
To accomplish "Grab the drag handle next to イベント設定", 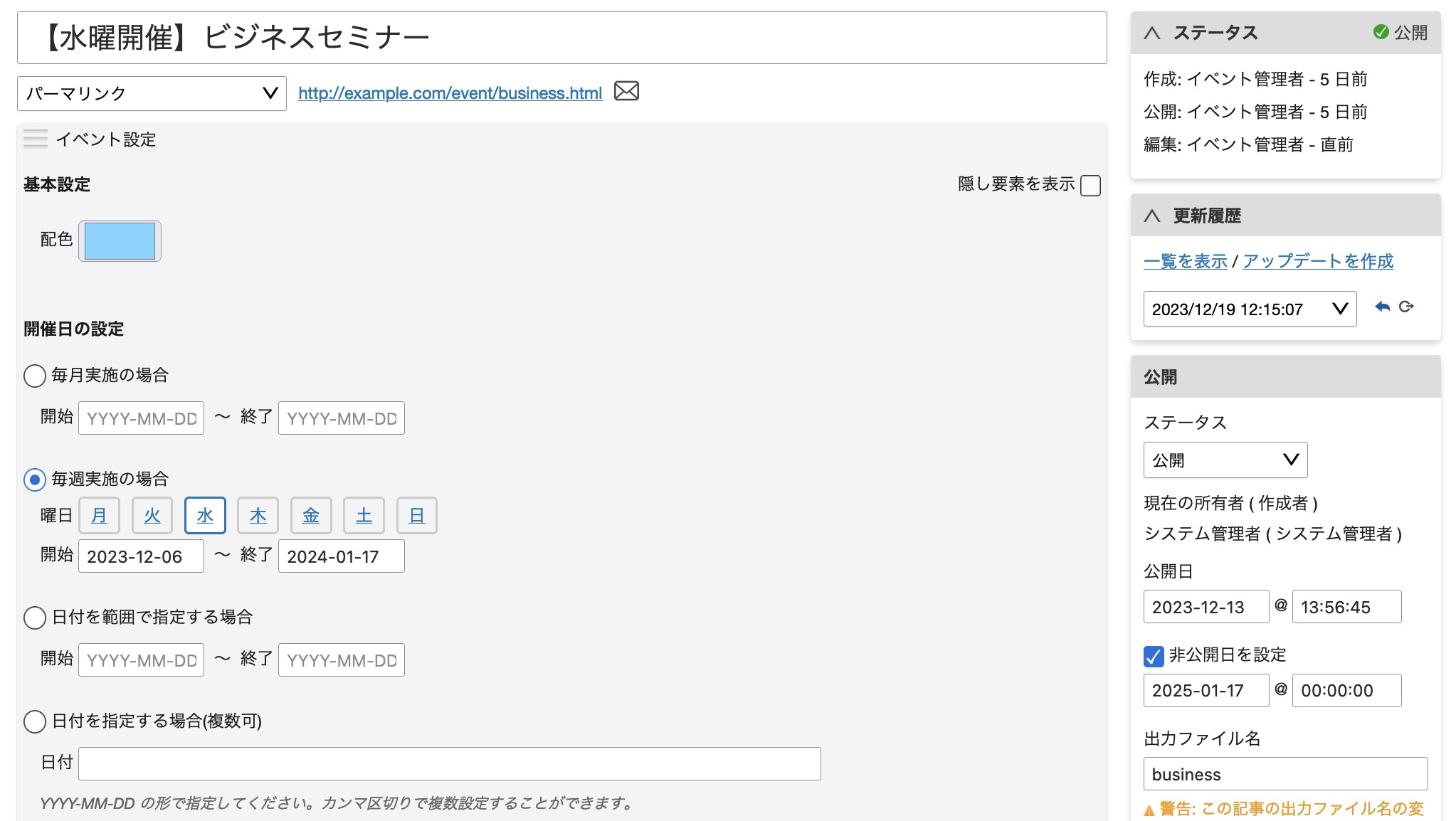I will point(36,139).
